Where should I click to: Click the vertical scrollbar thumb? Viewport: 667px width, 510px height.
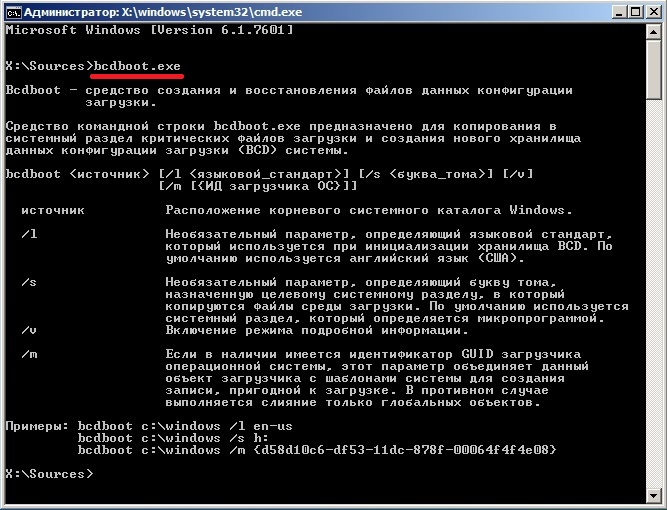[x=653, y=69]
